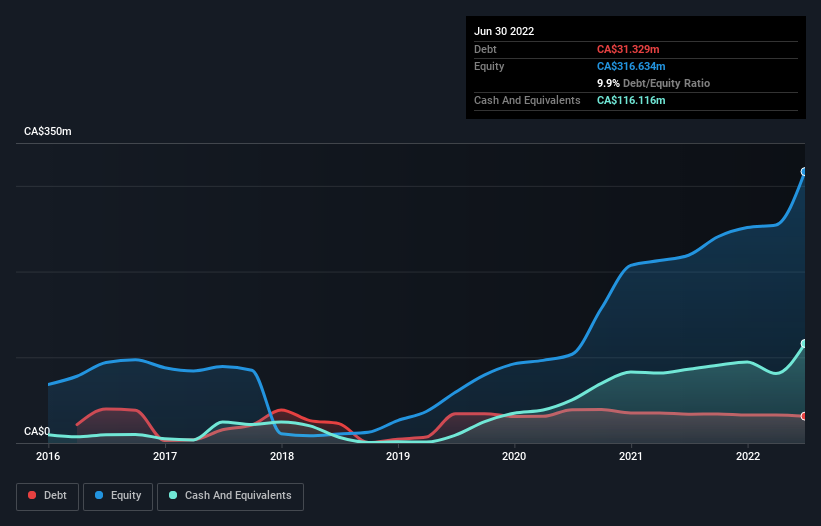Click the Jun 30 2022 tooltip date
The image size is (821, 526).
tap(504, 31)
